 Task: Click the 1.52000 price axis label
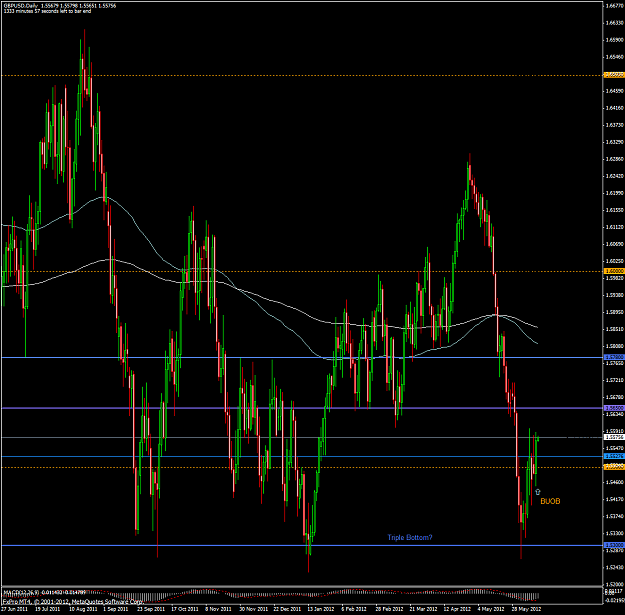[x=614, y=584]
